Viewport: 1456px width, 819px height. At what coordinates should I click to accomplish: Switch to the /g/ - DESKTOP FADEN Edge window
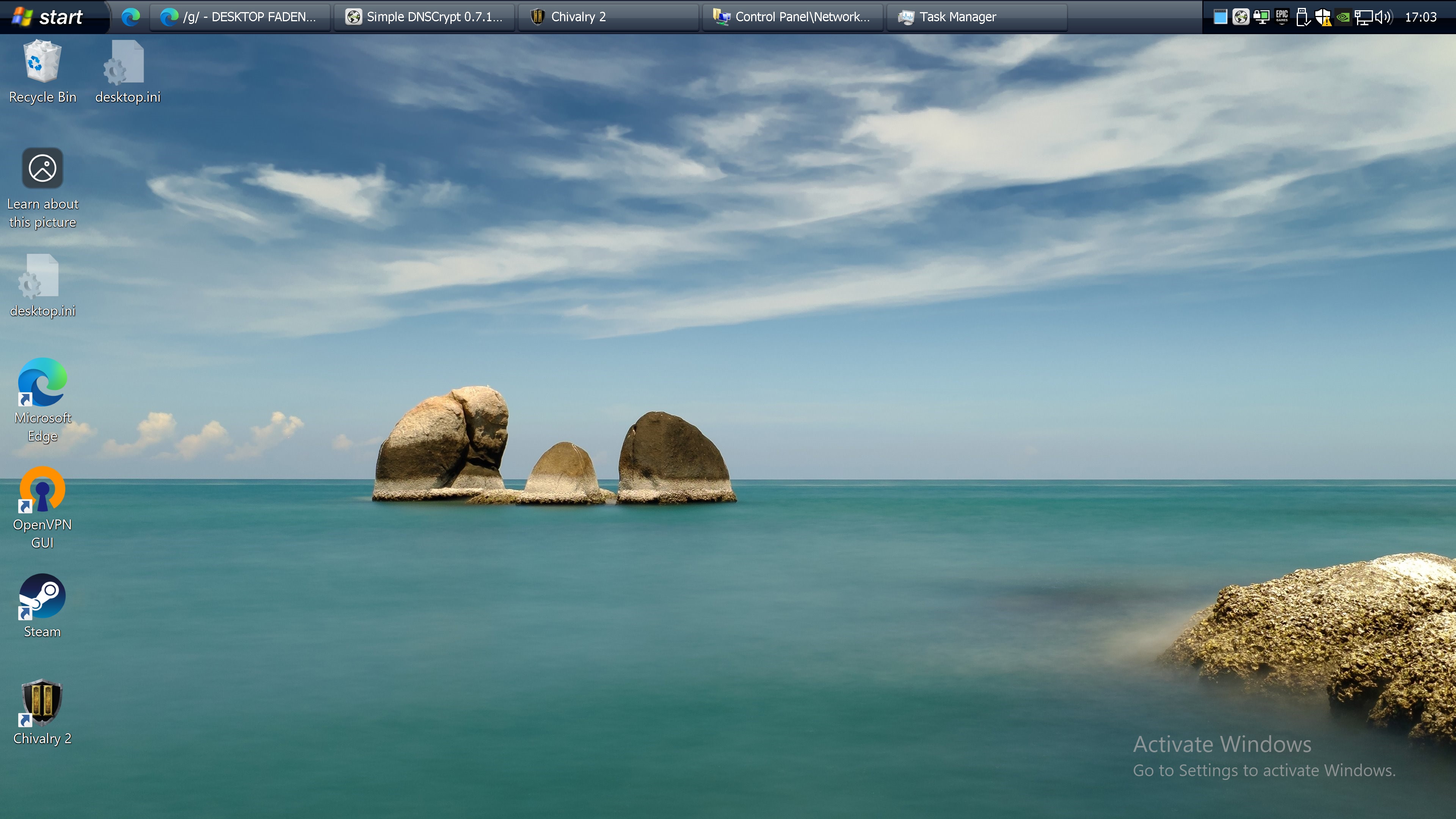(x=240, y=17)
